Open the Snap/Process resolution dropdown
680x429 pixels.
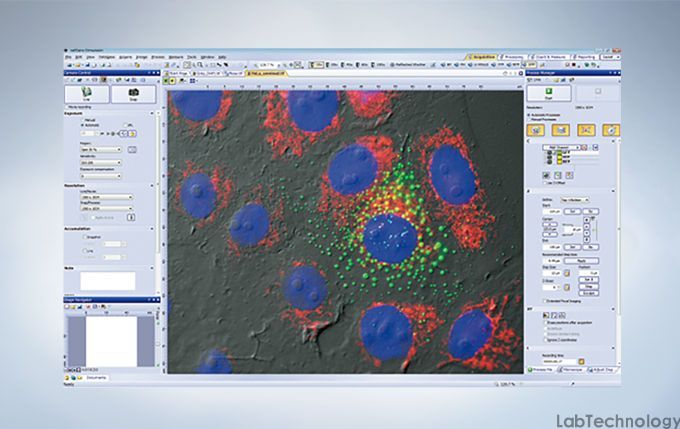(106, 208)
